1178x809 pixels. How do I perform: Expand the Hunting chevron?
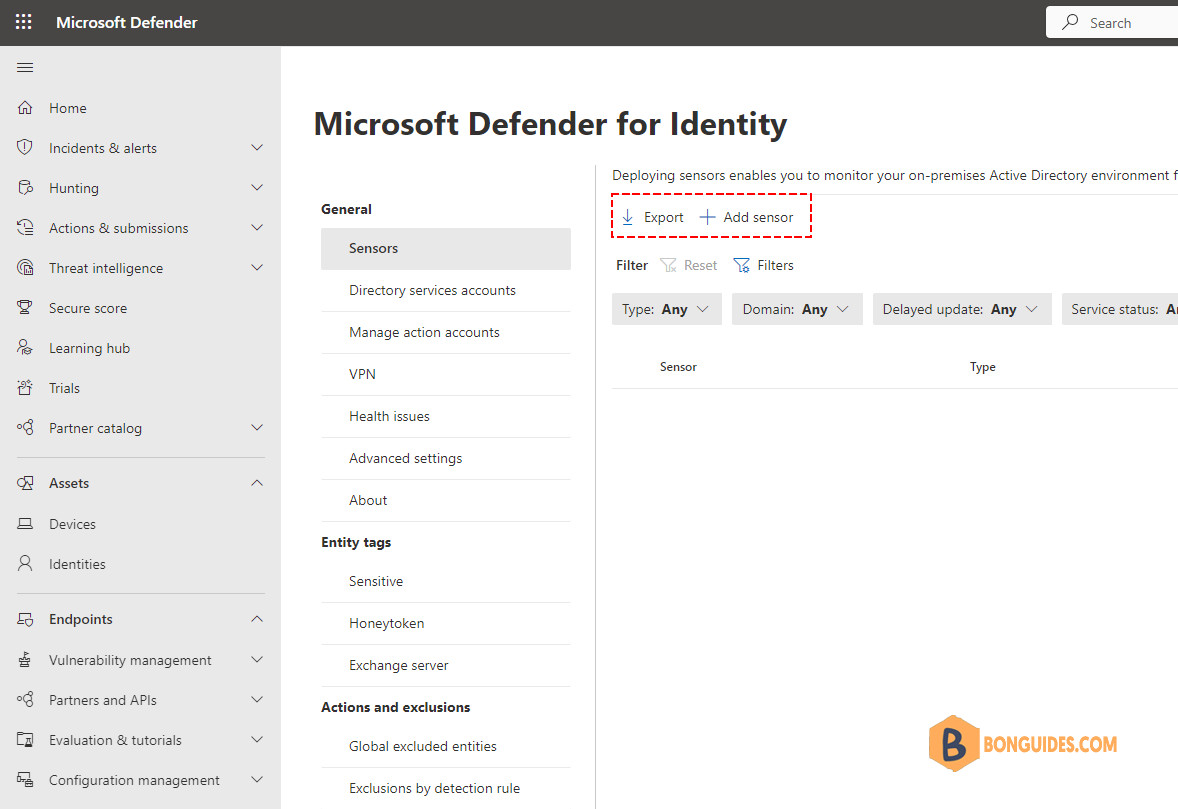(257, 187)
